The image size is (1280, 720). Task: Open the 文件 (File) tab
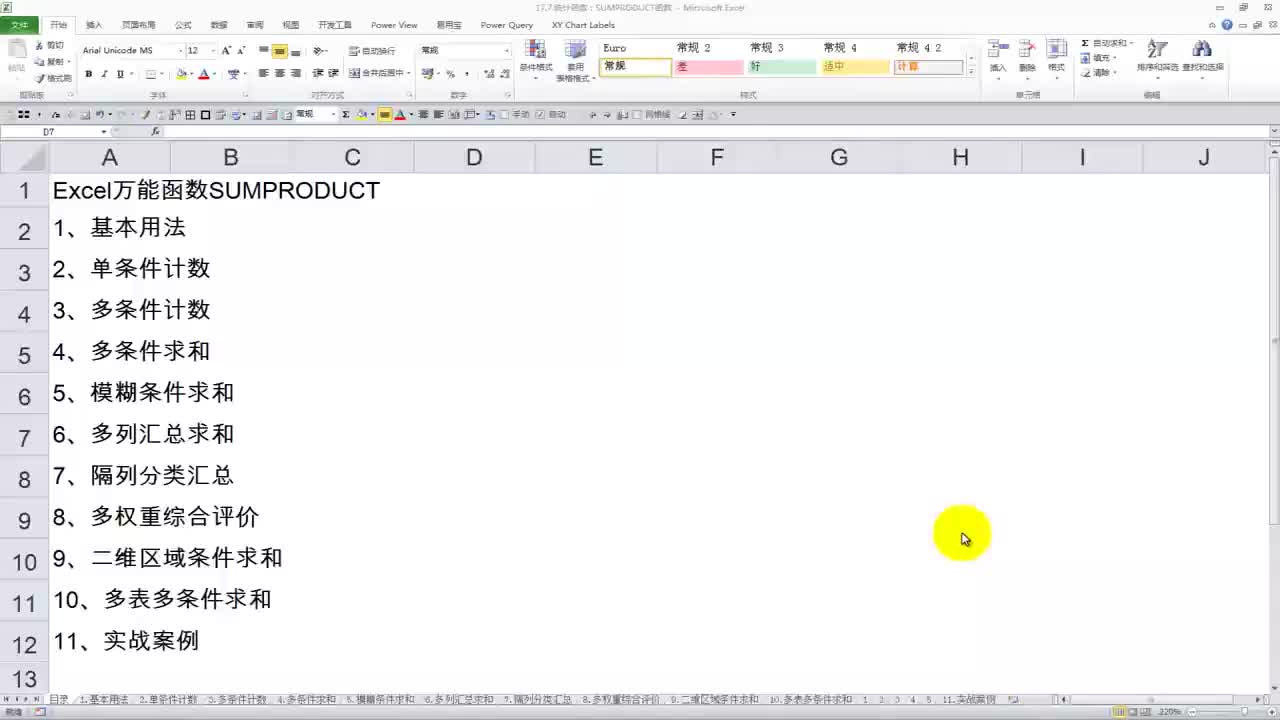[x=19, y=25]
